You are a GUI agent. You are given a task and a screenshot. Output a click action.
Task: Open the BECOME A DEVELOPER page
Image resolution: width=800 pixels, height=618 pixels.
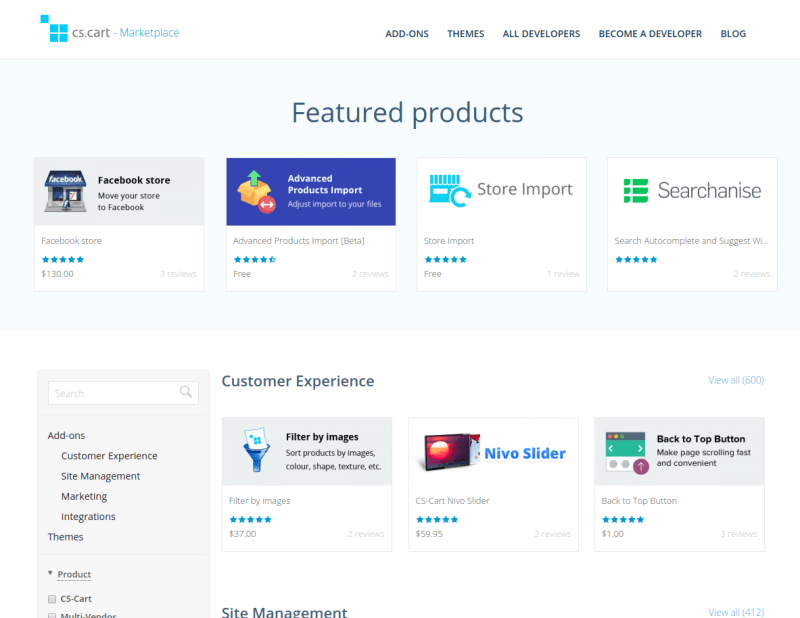click(x=650, y=33)
